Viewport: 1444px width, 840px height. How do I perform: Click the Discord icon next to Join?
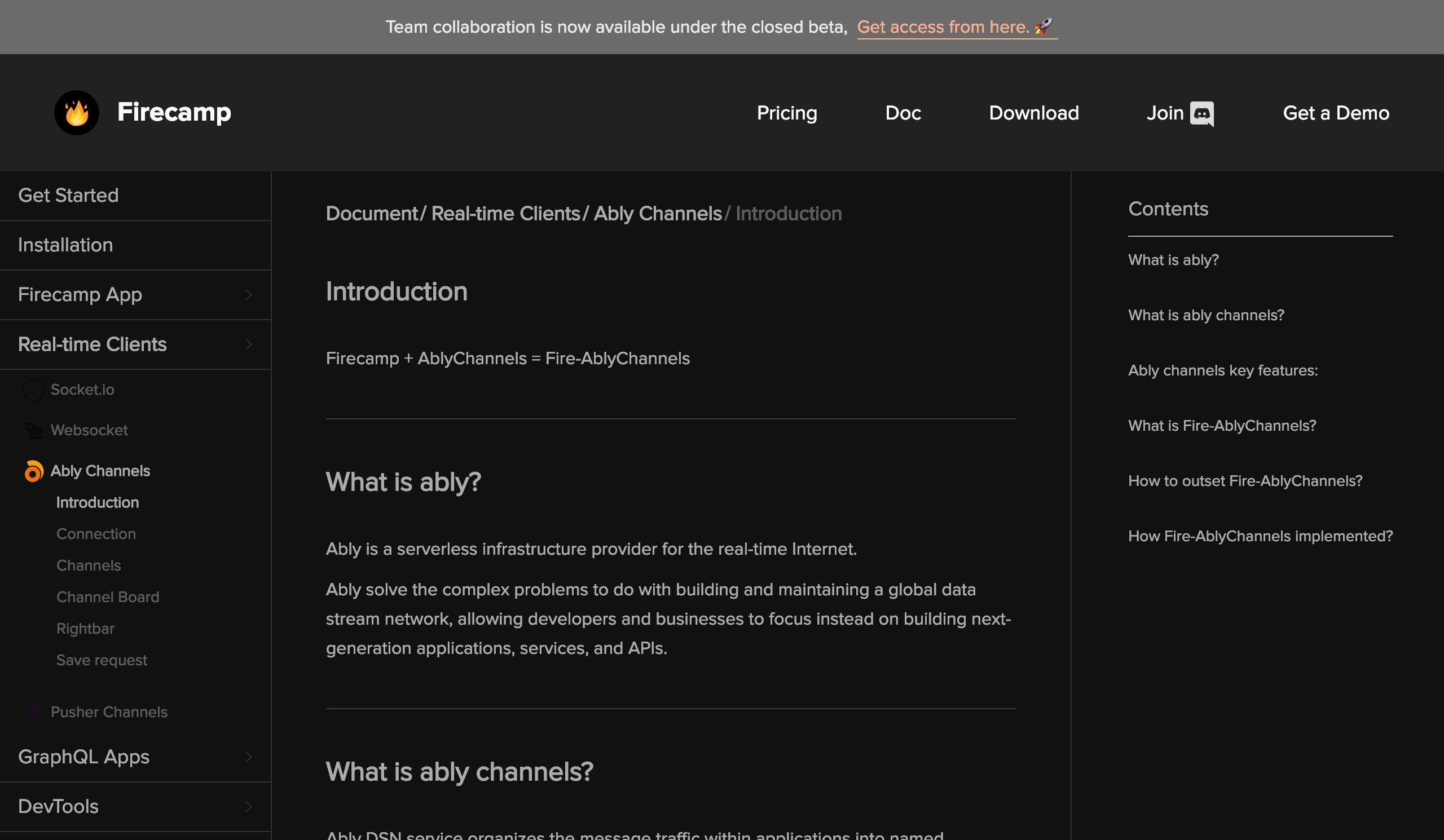(1201, 113)
